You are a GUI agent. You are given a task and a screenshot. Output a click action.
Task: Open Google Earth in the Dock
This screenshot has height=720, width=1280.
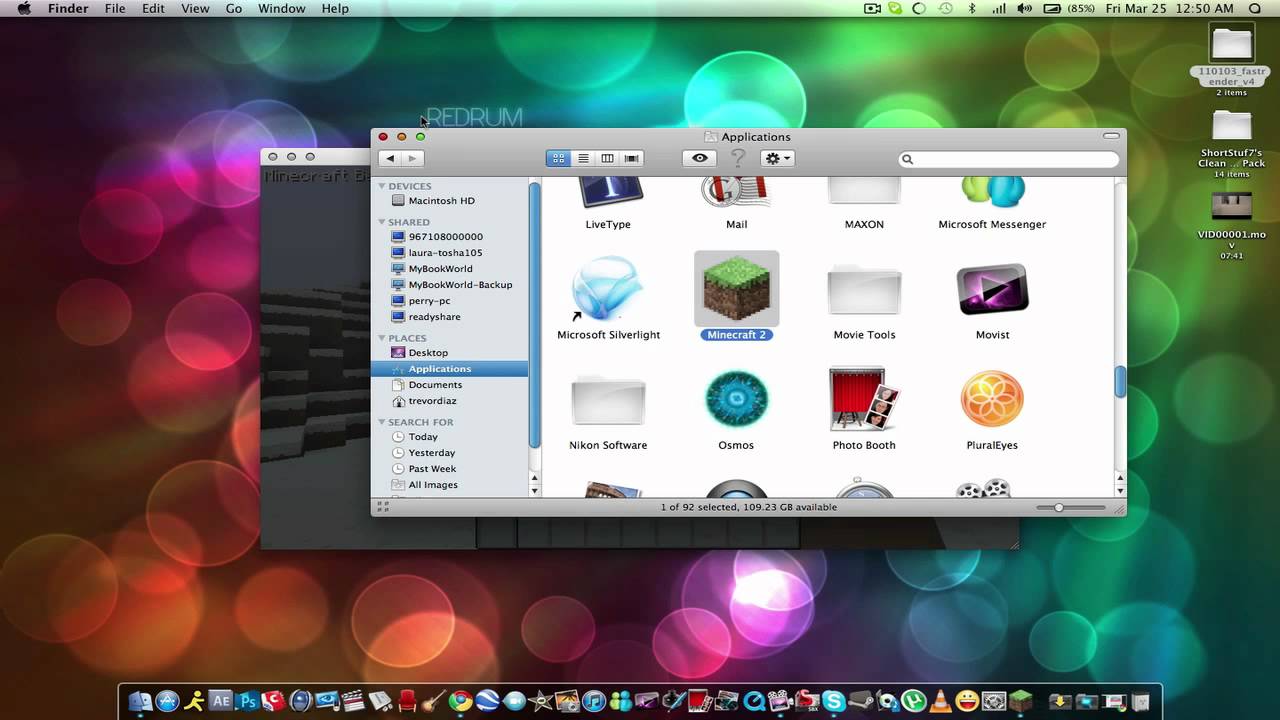pos(487,701)
